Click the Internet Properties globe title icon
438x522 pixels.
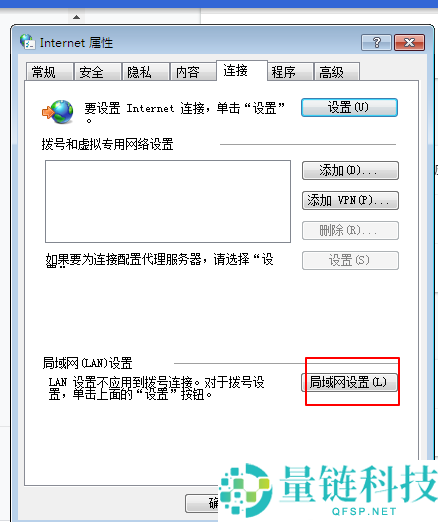click(x=27, y=42)
